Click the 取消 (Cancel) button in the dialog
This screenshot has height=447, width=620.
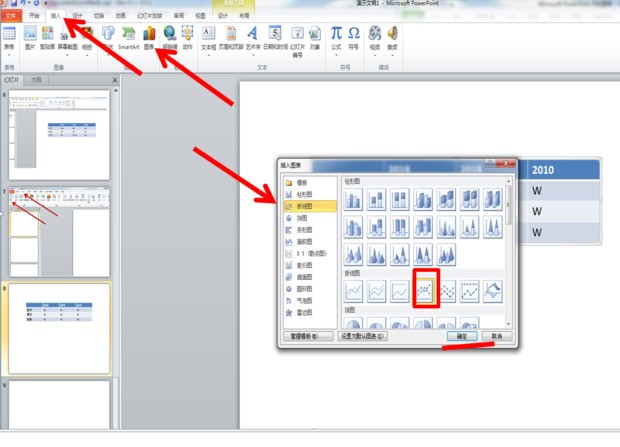[x=496, y=337]
